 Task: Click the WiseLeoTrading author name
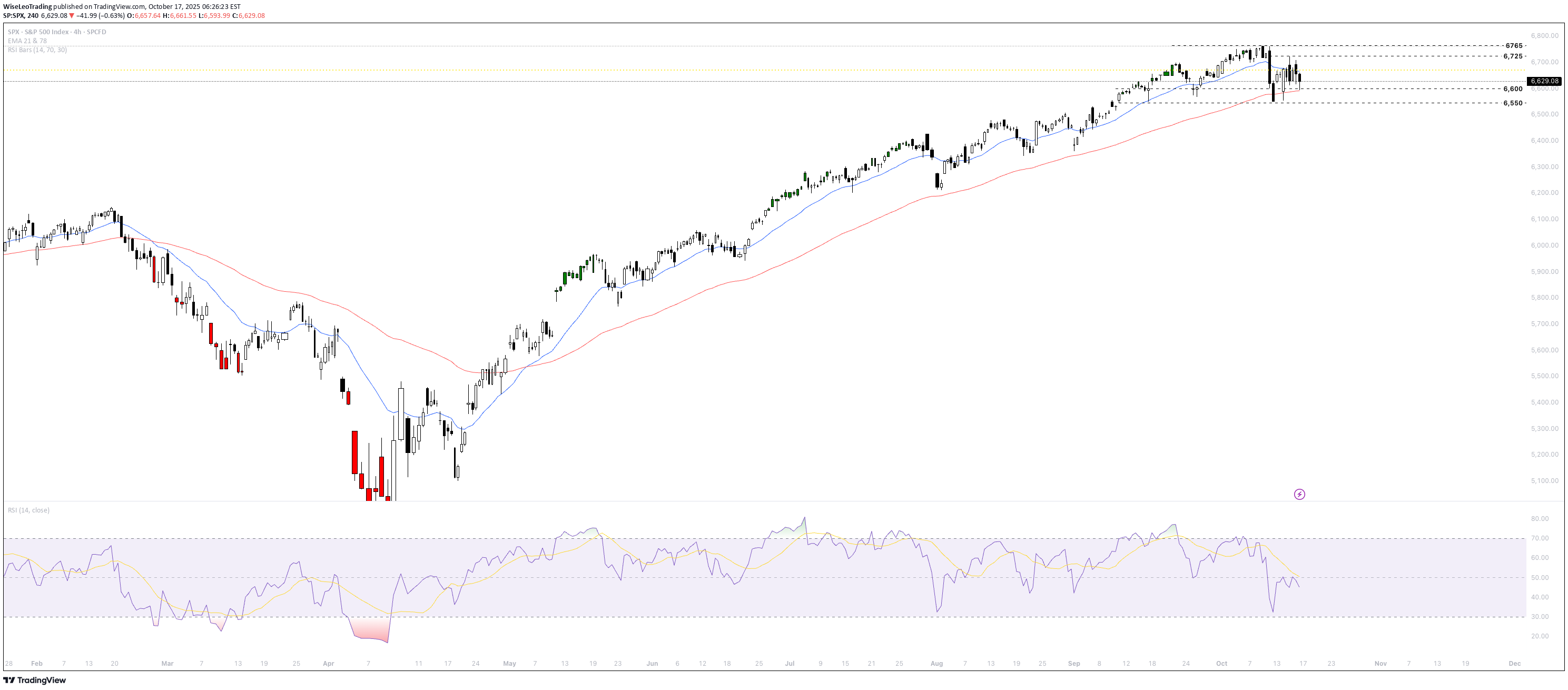[27, 7]
